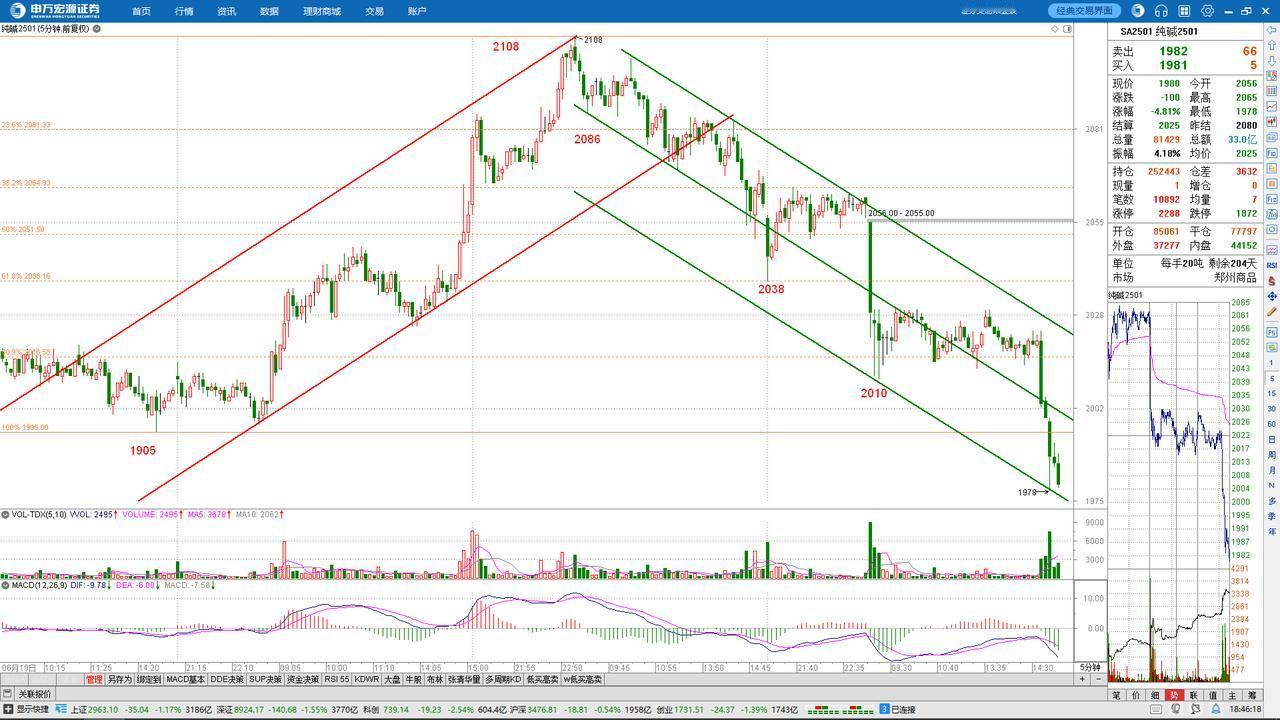Open the 行情 menu
1280x720 pixels.
[184, 11]
